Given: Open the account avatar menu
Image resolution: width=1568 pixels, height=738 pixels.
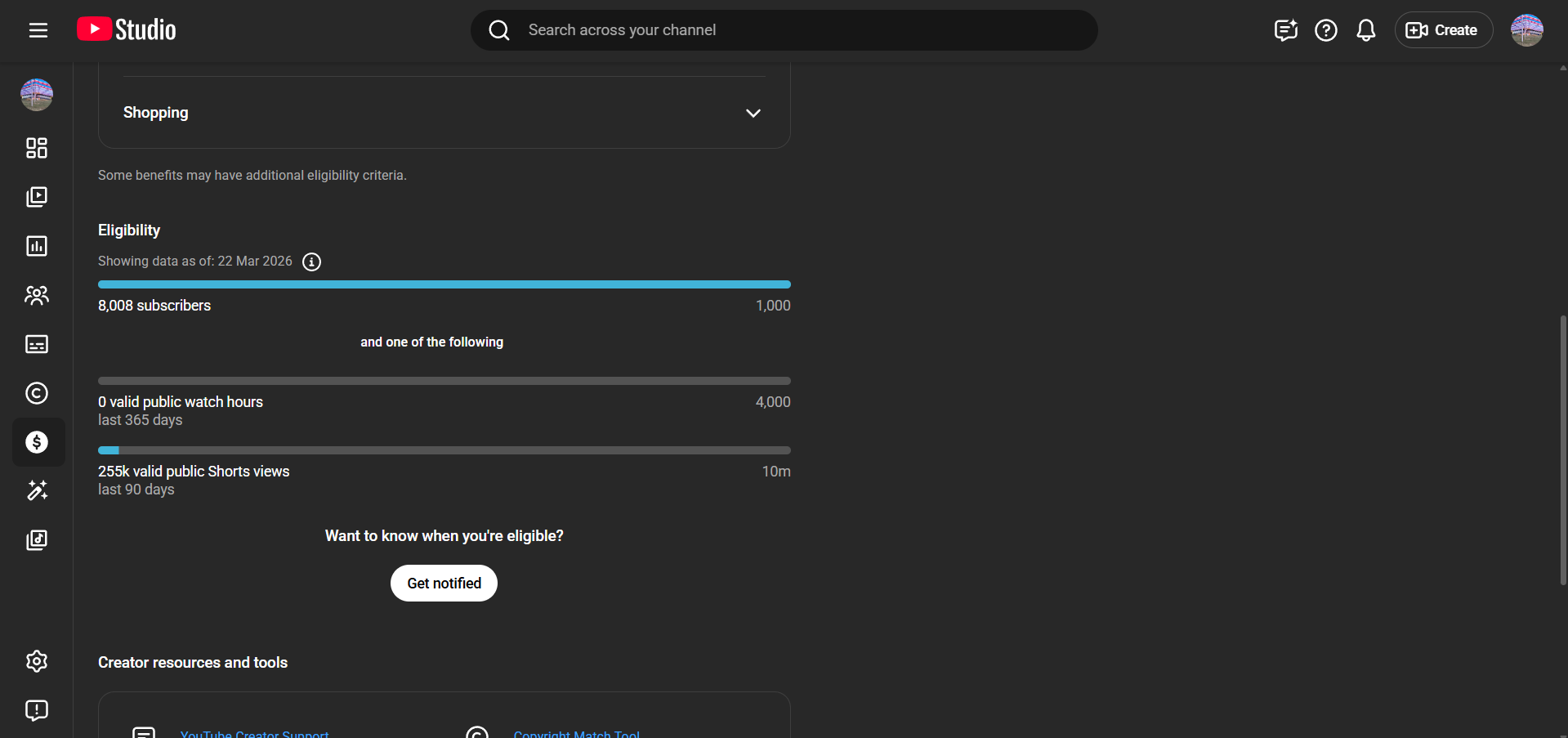Looking at the screenshot, I should pyautogui.click(x=1526, y=30).
